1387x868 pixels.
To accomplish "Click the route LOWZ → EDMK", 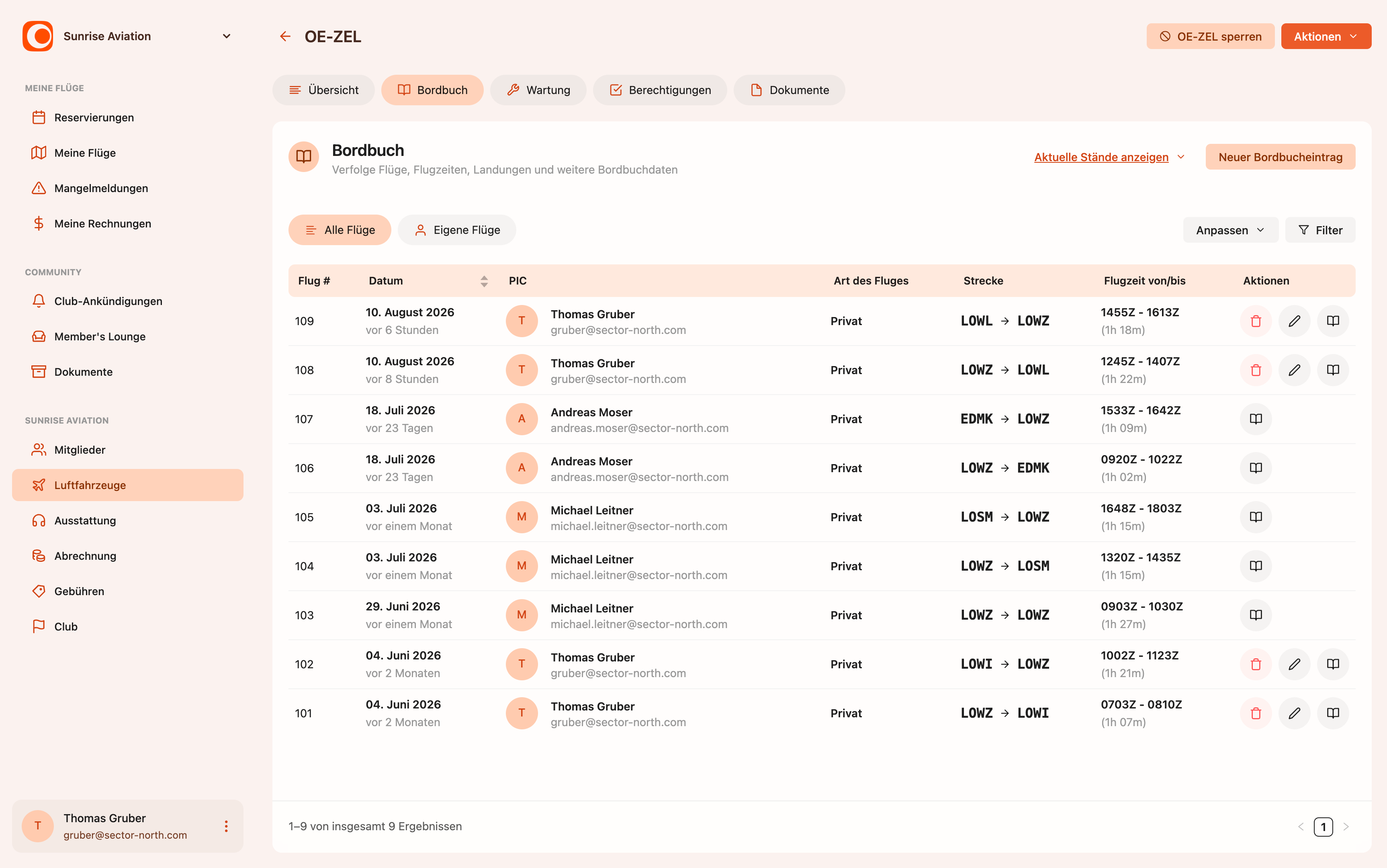I will [x=1004, y=468].
